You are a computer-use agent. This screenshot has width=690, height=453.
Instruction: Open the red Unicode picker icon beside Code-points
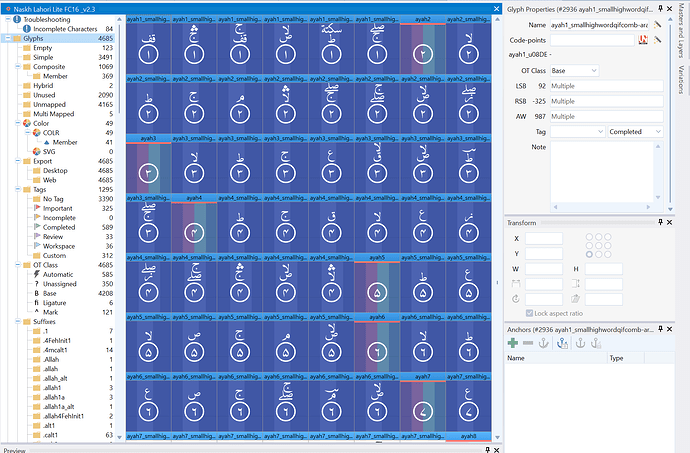(643, 40)
